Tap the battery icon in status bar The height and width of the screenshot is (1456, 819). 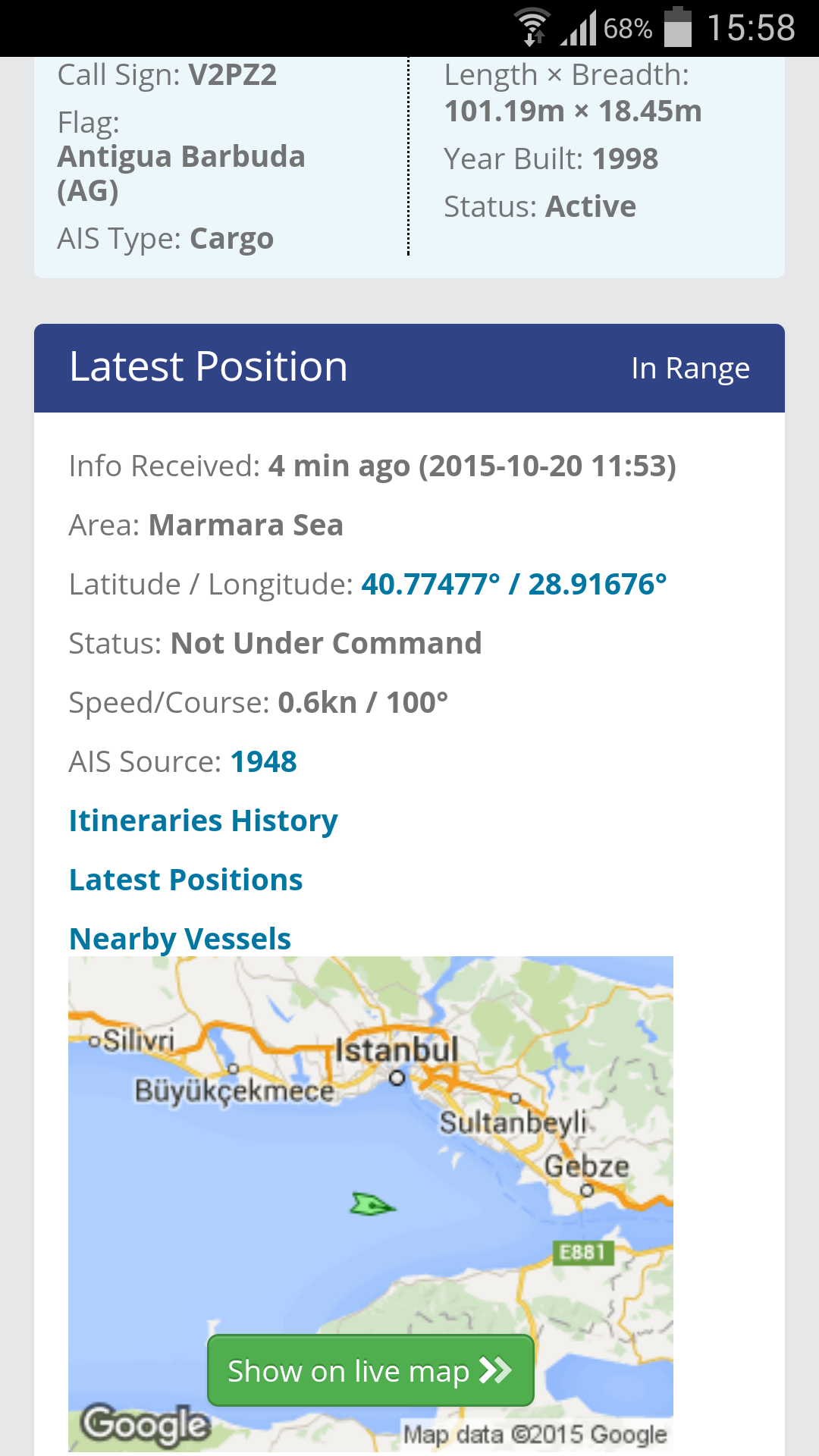tap(678, 27)
